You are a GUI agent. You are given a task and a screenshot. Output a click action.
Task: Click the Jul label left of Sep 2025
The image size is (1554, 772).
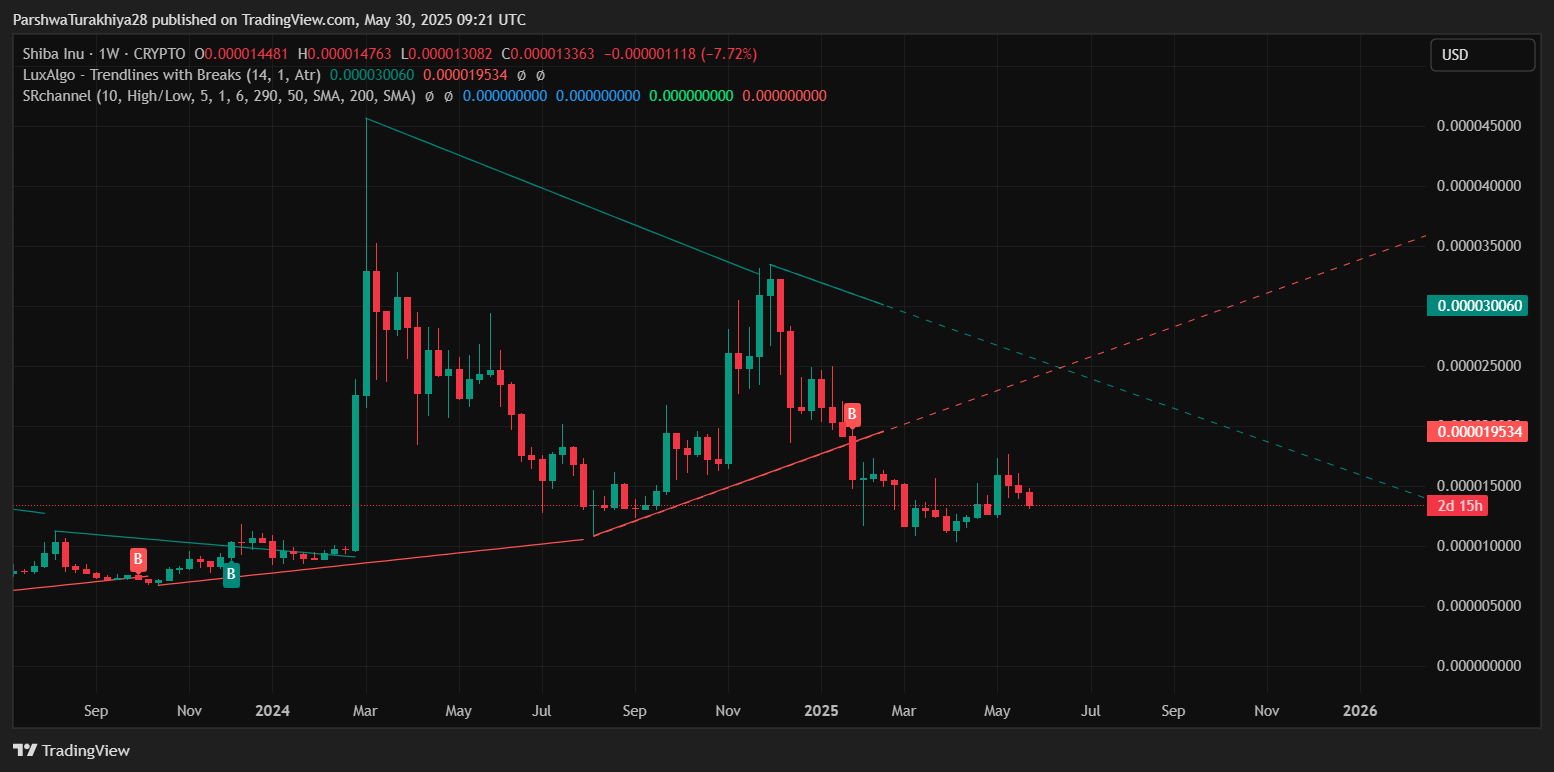click(1091, 711)
